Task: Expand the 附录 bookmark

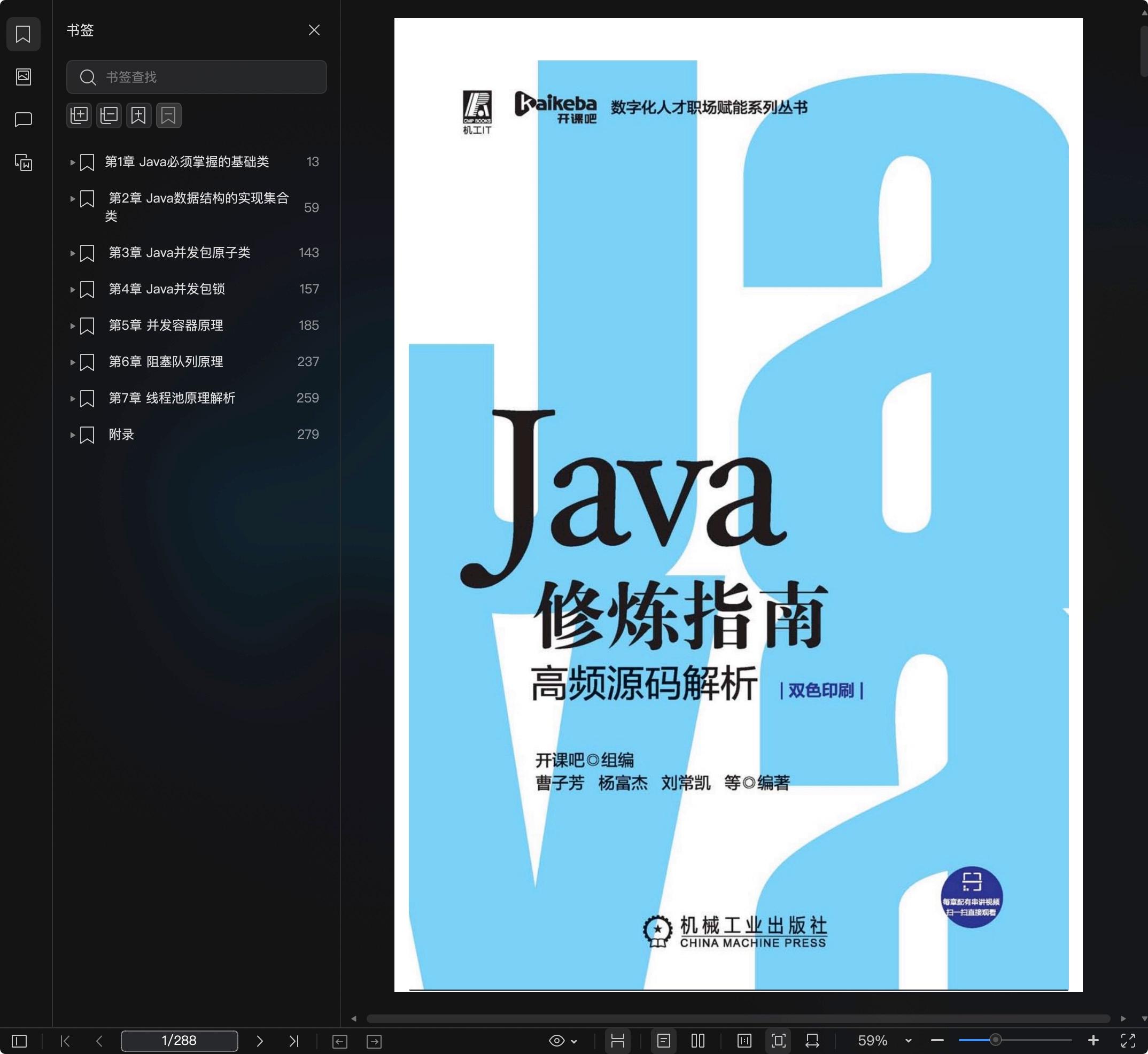Action: coord(73,435)
